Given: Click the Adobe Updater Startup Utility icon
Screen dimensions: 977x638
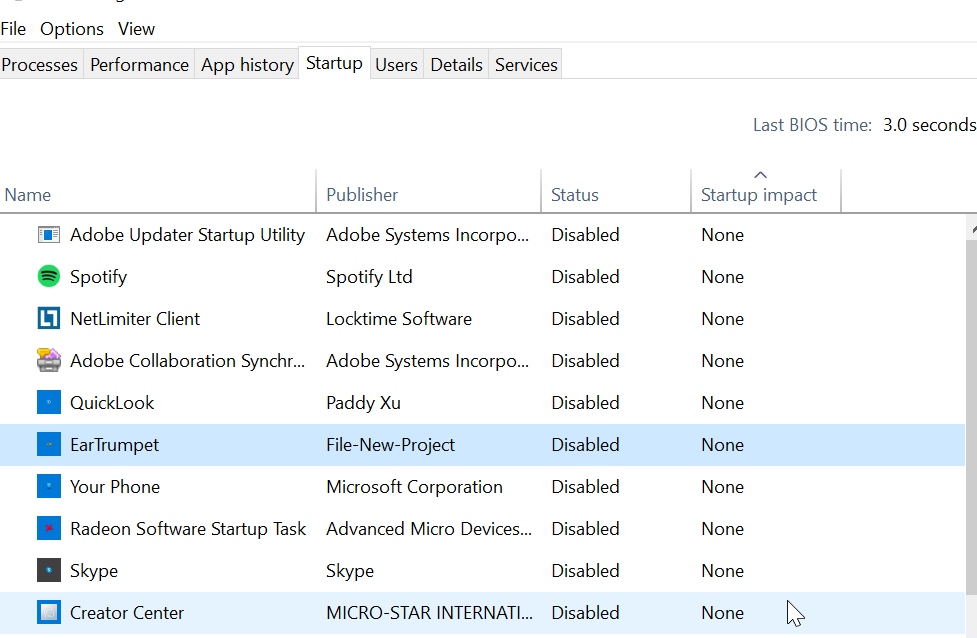Looking at the screenshot, I should tap(49, 235).
